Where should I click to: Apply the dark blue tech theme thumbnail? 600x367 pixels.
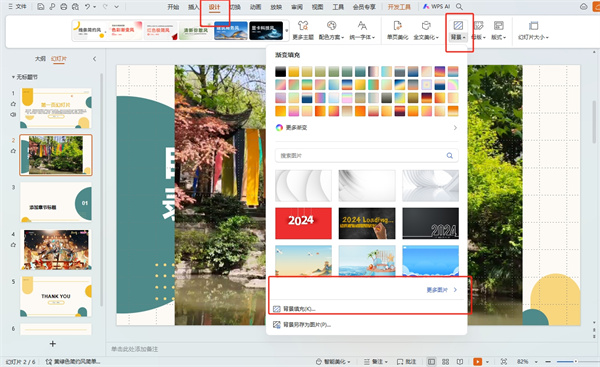[x=266, y=31]
